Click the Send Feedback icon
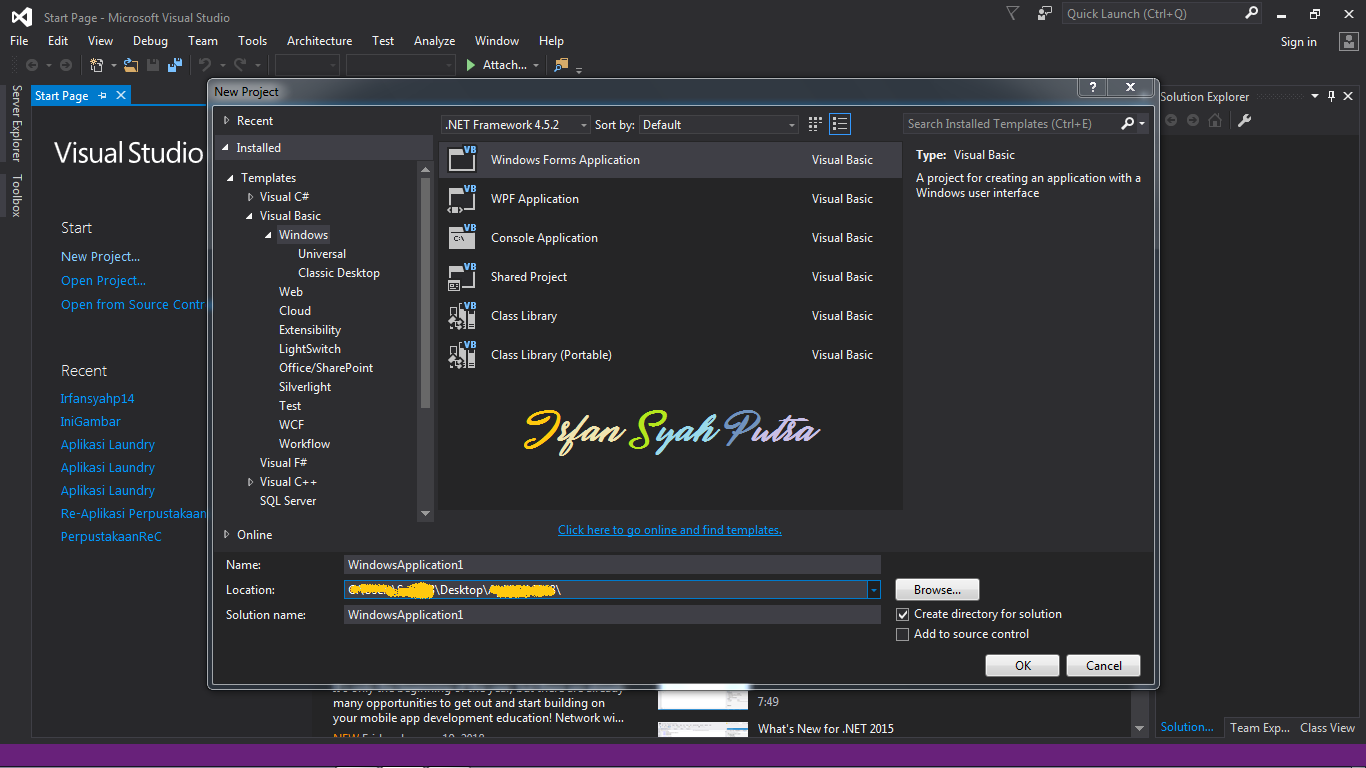1366x768 pixels. (1045, 13)
